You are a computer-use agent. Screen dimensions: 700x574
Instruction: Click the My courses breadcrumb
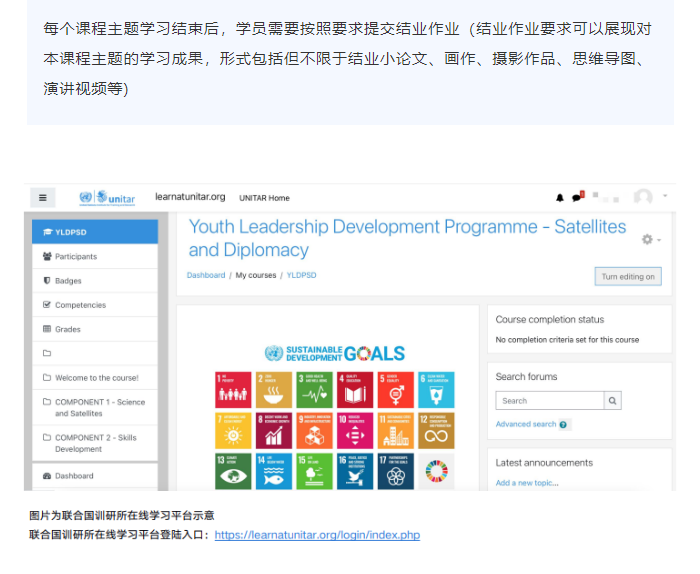tap(256, 275)
